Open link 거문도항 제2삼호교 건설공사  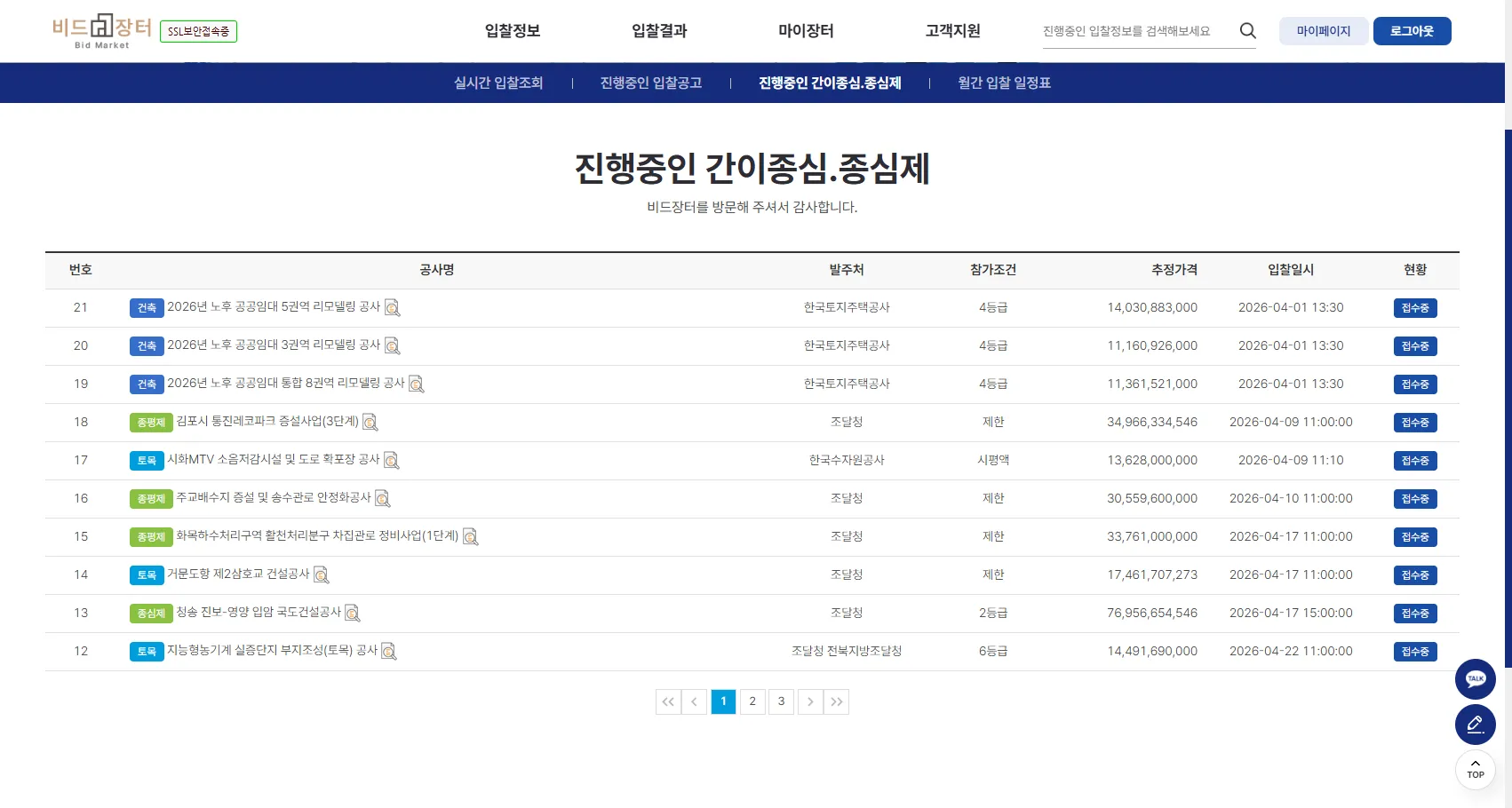point(238,574)
